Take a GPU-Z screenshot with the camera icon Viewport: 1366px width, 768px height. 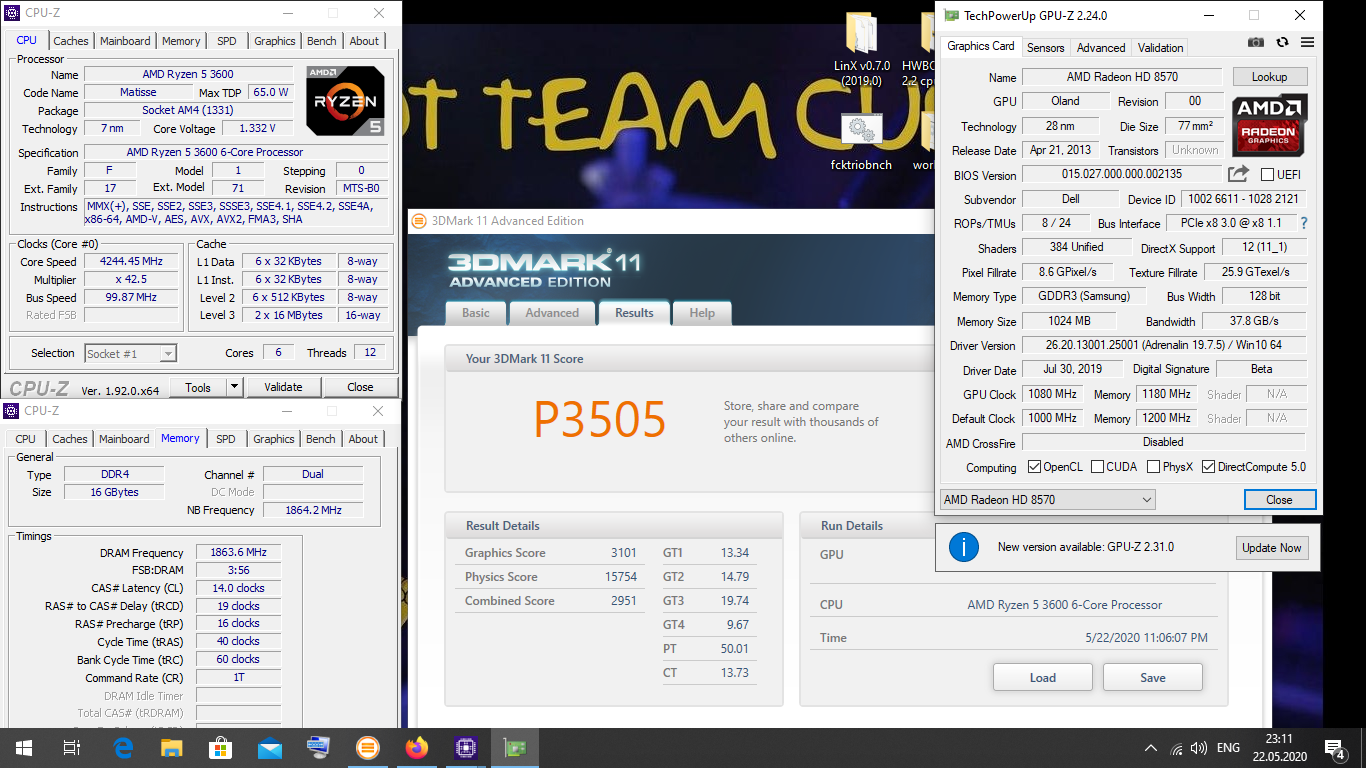click(1256, 42)
